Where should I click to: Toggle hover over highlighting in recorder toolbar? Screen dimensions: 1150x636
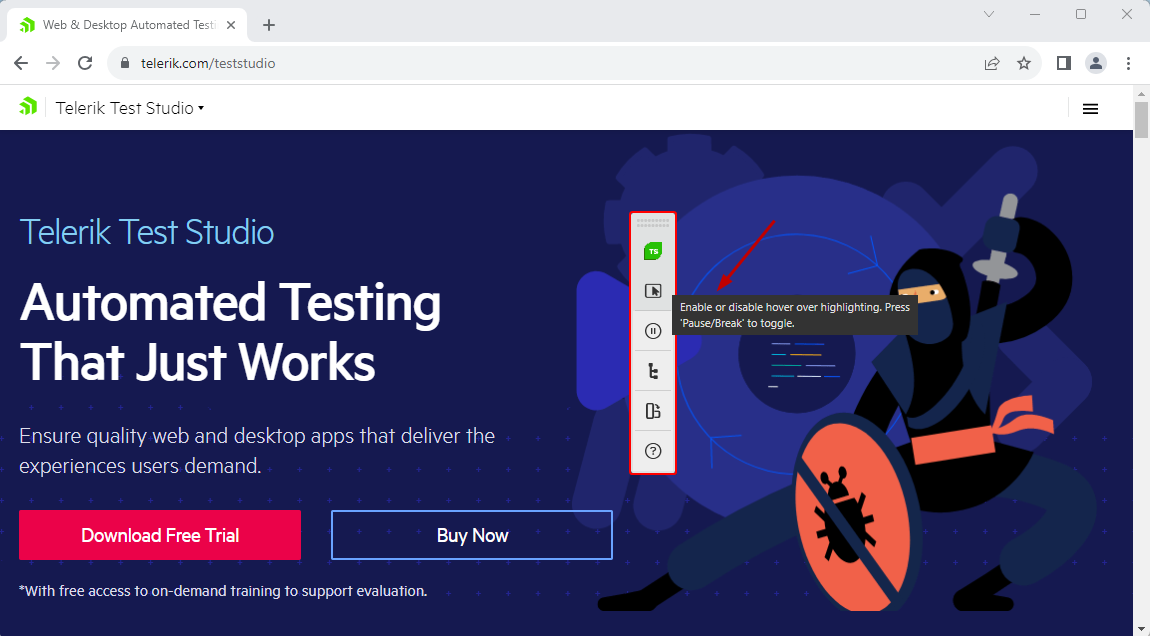(653, 291)
